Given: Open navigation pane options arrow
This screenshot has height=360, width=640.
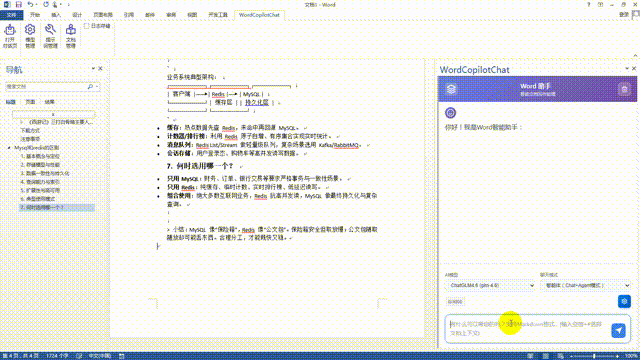Looking at the screenshot, I should 93,69.
